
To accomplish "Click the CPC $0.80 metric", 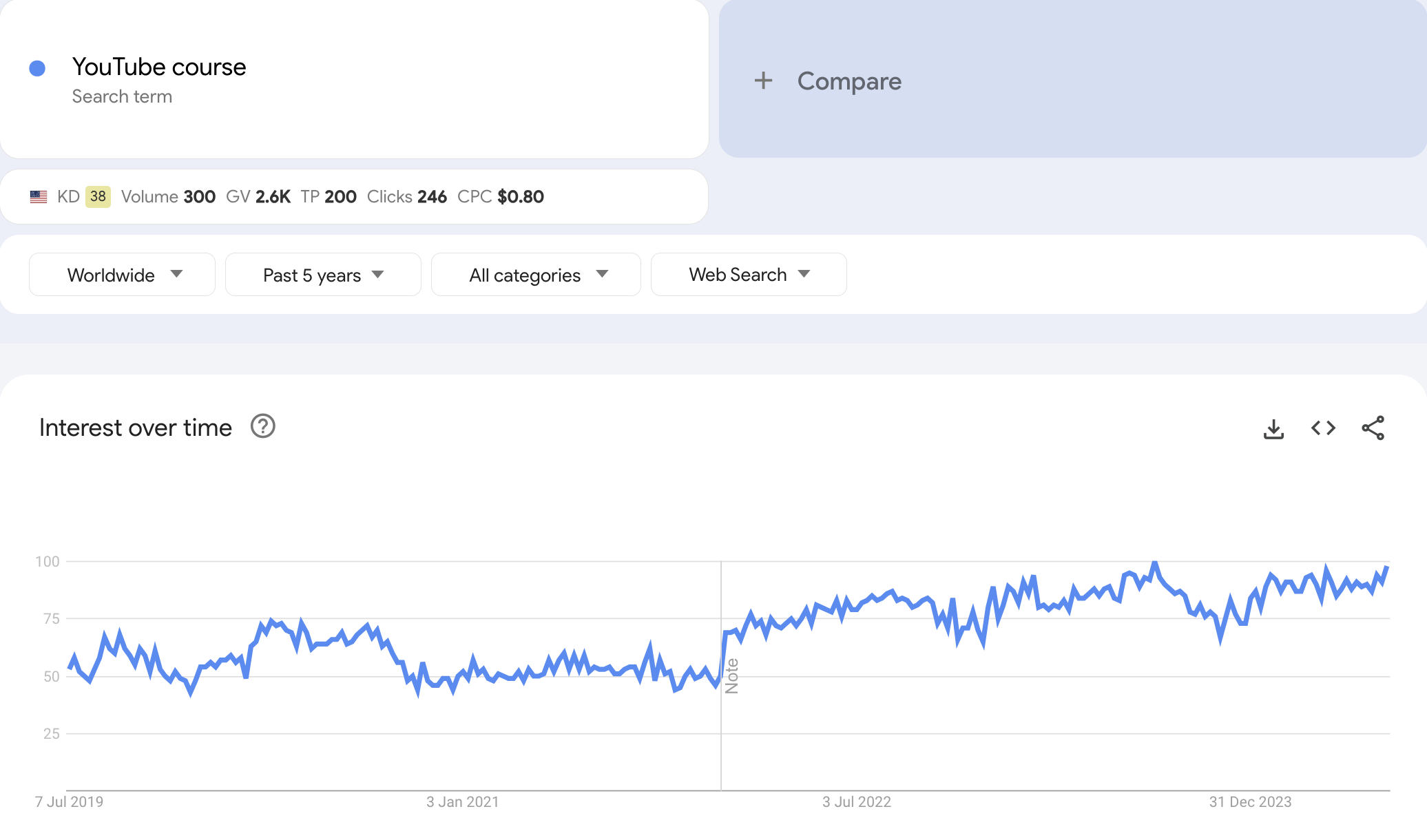I will [x=501, y=197].
